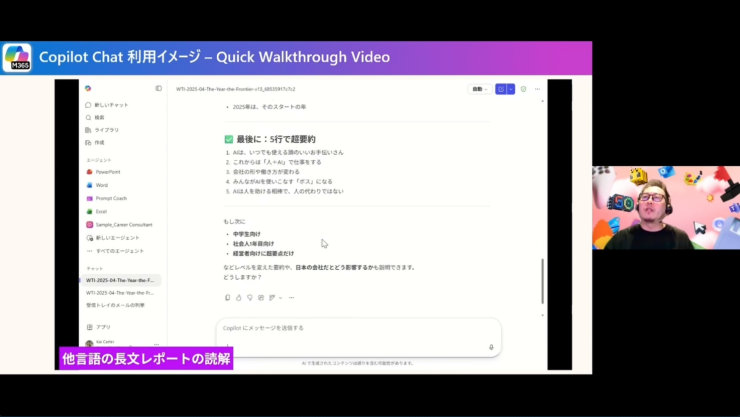Click the heading 最後に：5行で超要約

coord(276,139)
